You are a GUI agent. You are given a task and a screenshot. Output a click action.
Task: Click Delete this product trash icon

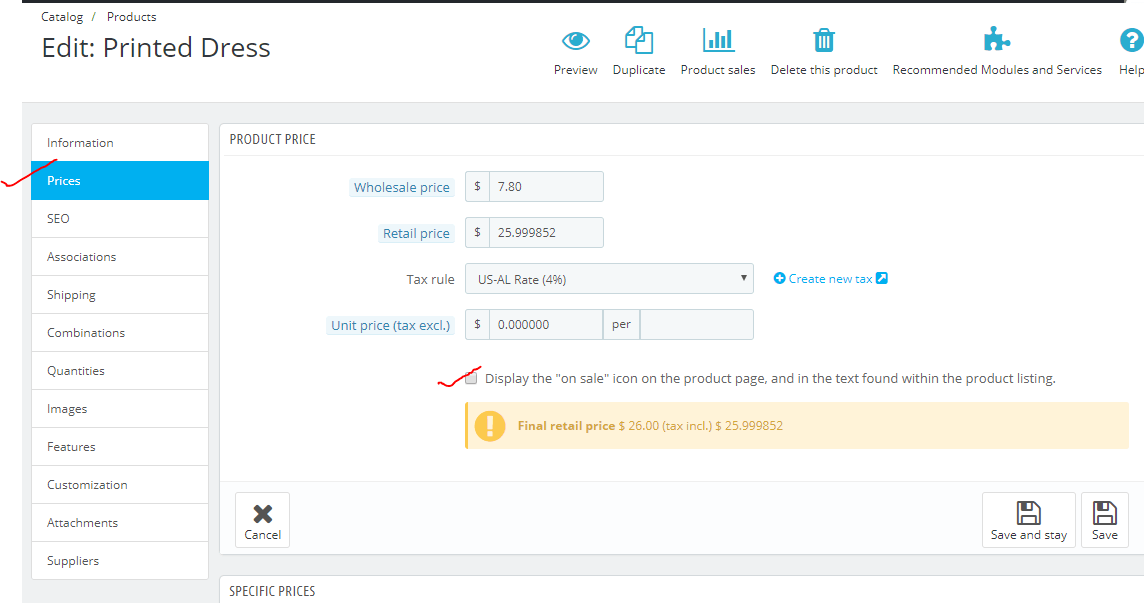[824, 40]
